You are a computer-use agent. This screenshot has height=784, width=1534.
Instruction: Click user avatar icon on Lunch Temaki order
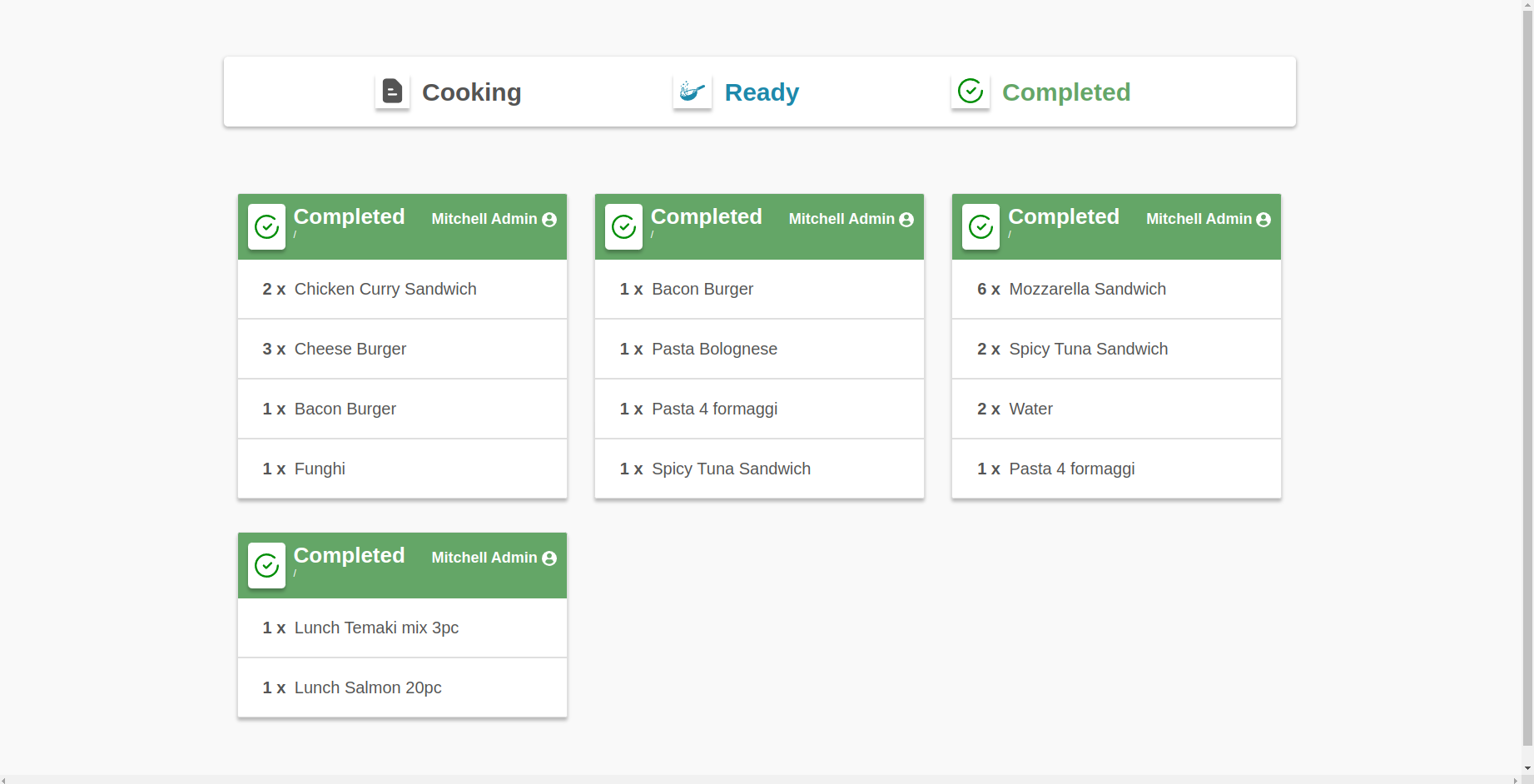549,558
